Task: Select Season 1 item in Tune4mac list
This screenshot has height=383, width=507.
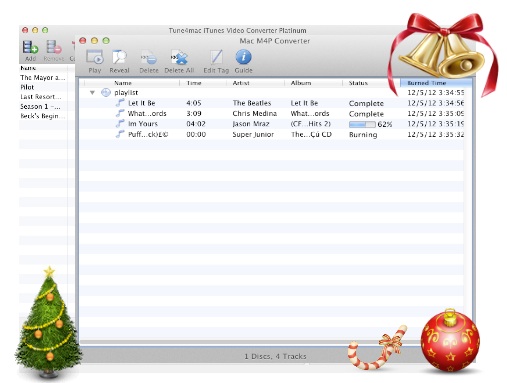Action: 40,106
